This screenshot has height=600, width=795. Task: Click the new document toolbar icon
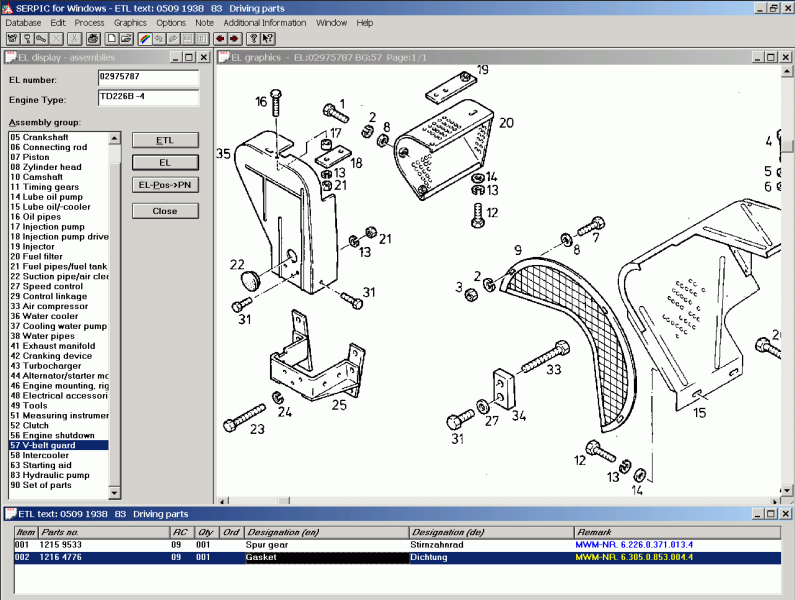click(110, 39)
